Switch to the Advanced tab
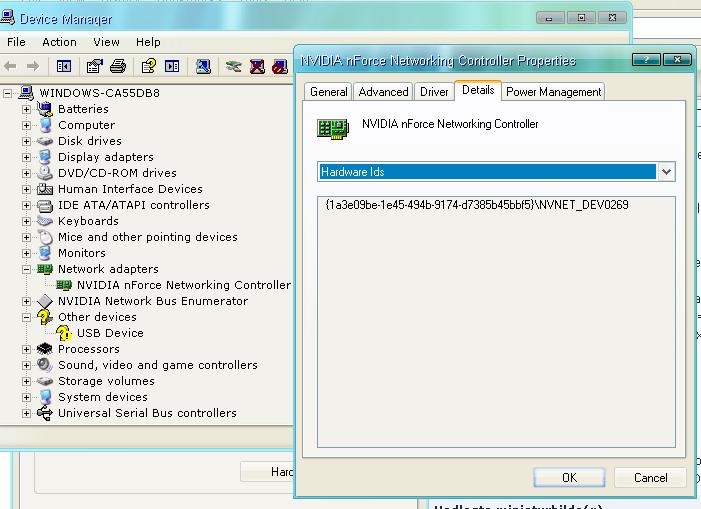 [384, 92]
